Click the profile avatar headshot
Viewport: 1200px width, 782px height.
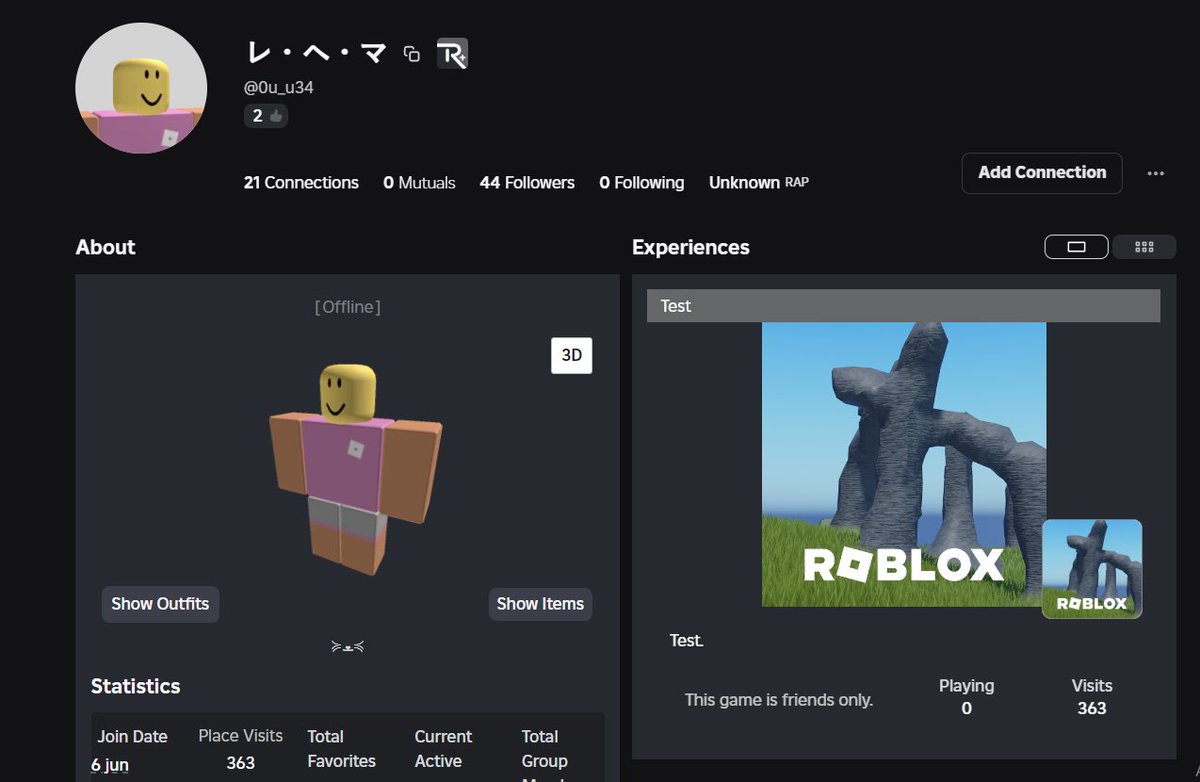pos(141,88)
